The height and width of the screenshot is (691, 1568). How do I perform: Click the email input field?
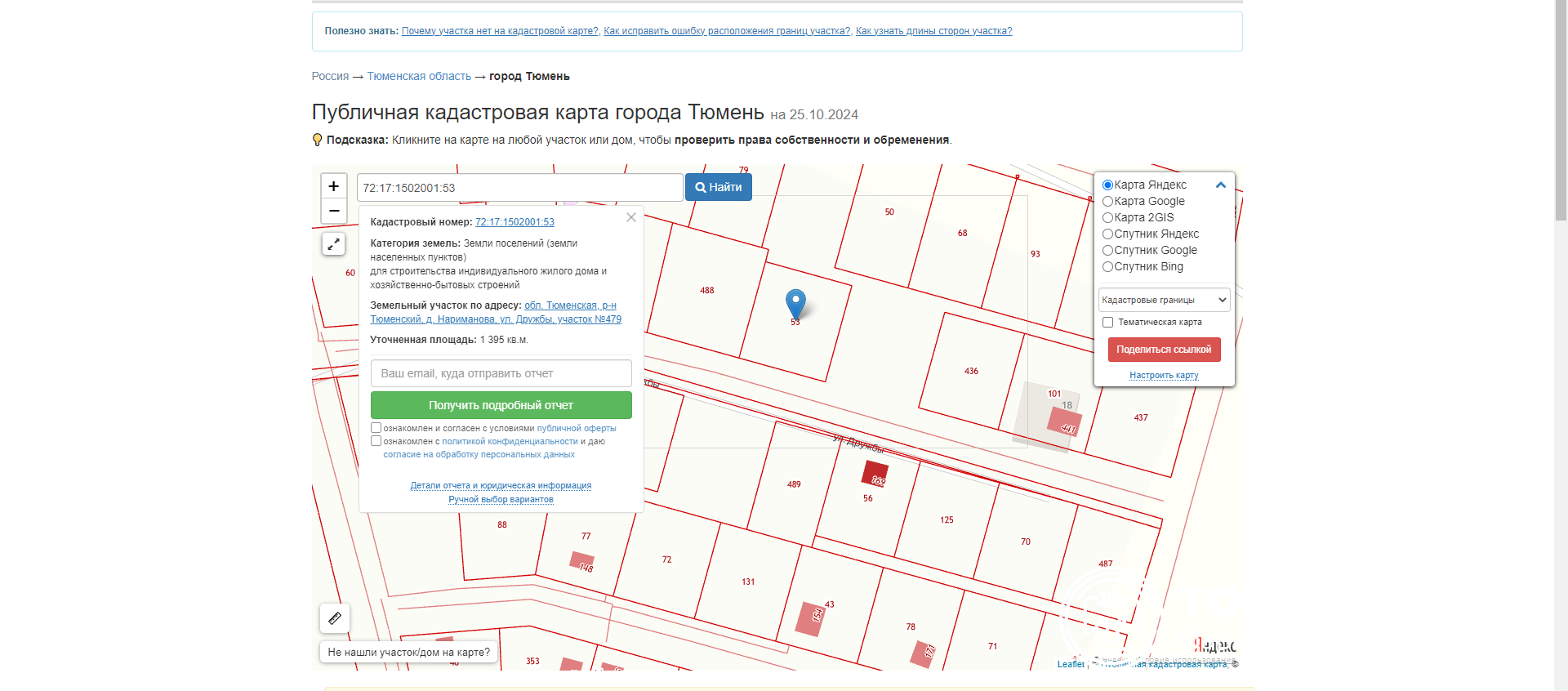[501, 373]
